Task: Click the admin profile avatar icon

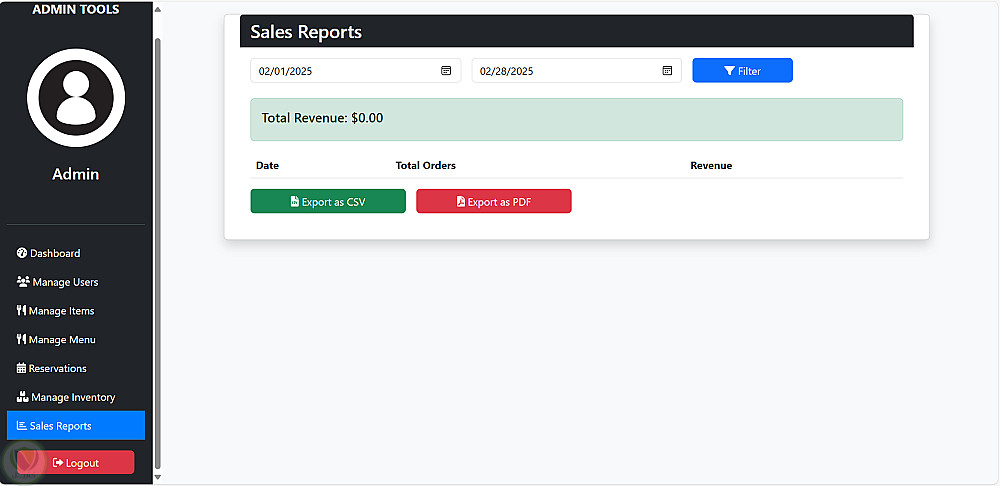Action: click(76, 98)
